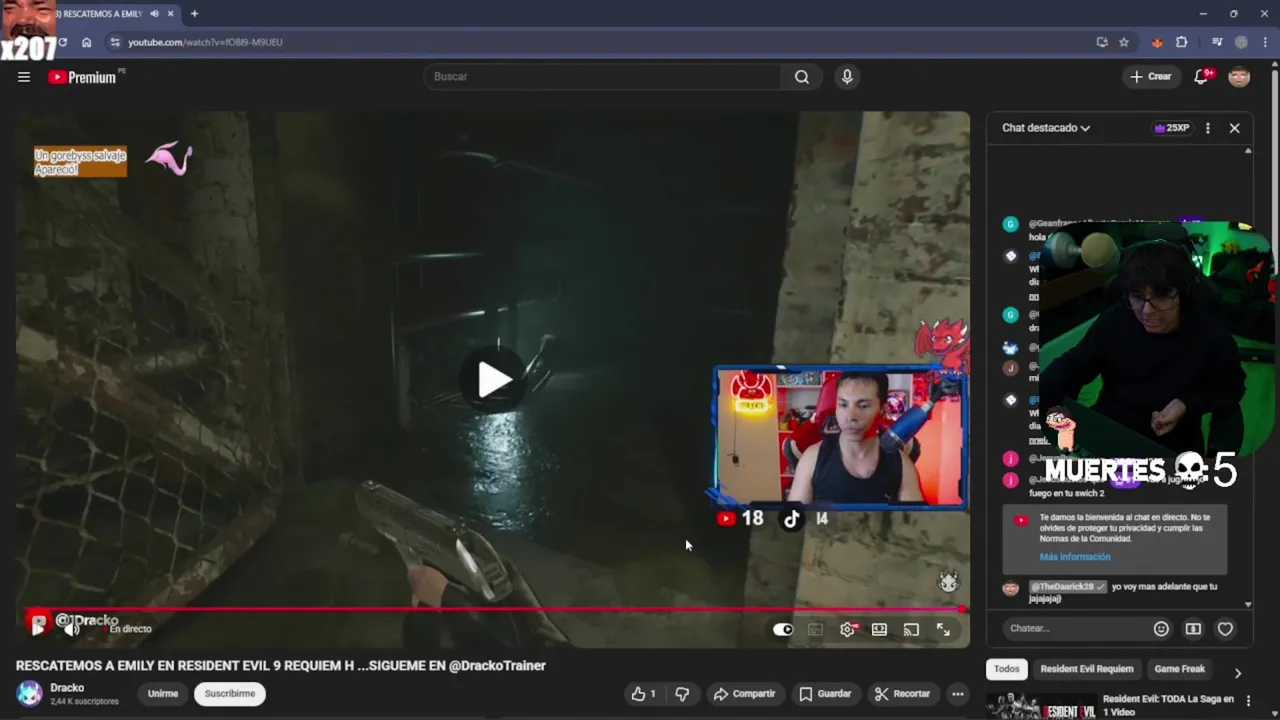Click the video title RESCATEMOS A EMILY text

[x=281, y=666]
